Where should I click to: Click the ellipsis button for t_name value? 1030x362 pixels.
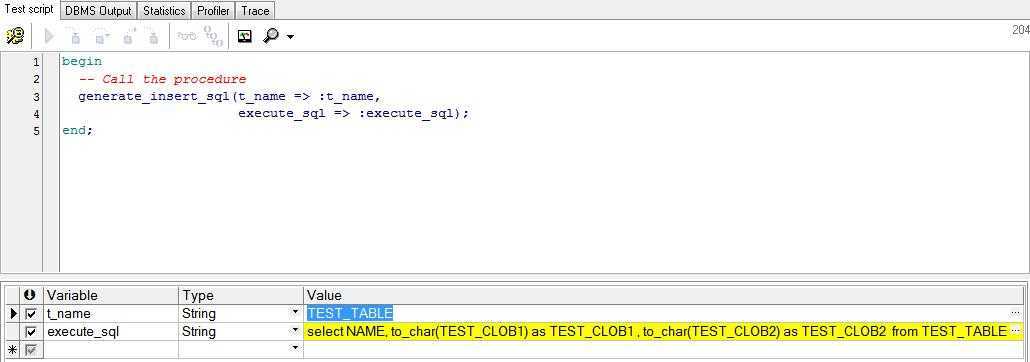(x=1016, y=313)
